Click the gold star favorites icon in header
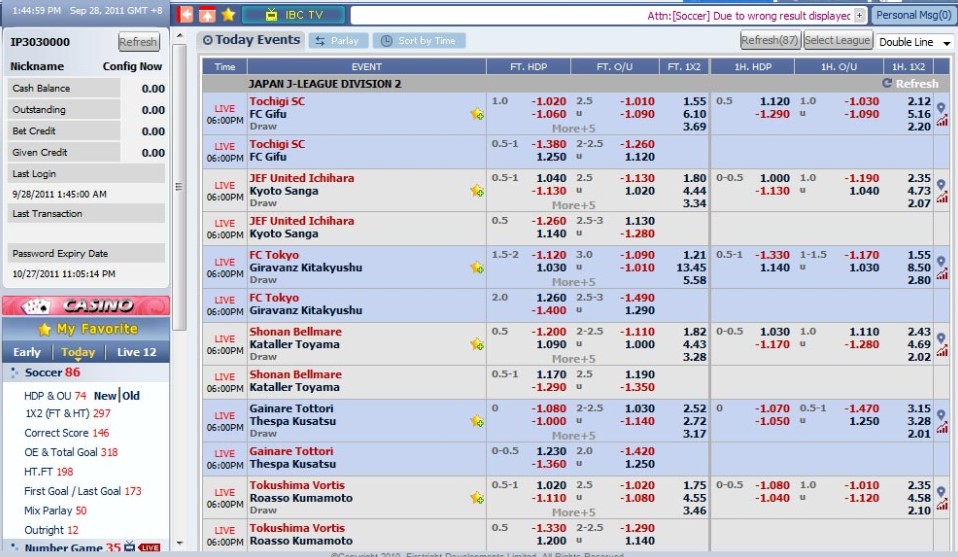The height and width of the screenshot is (557, 958). point(228,14)
